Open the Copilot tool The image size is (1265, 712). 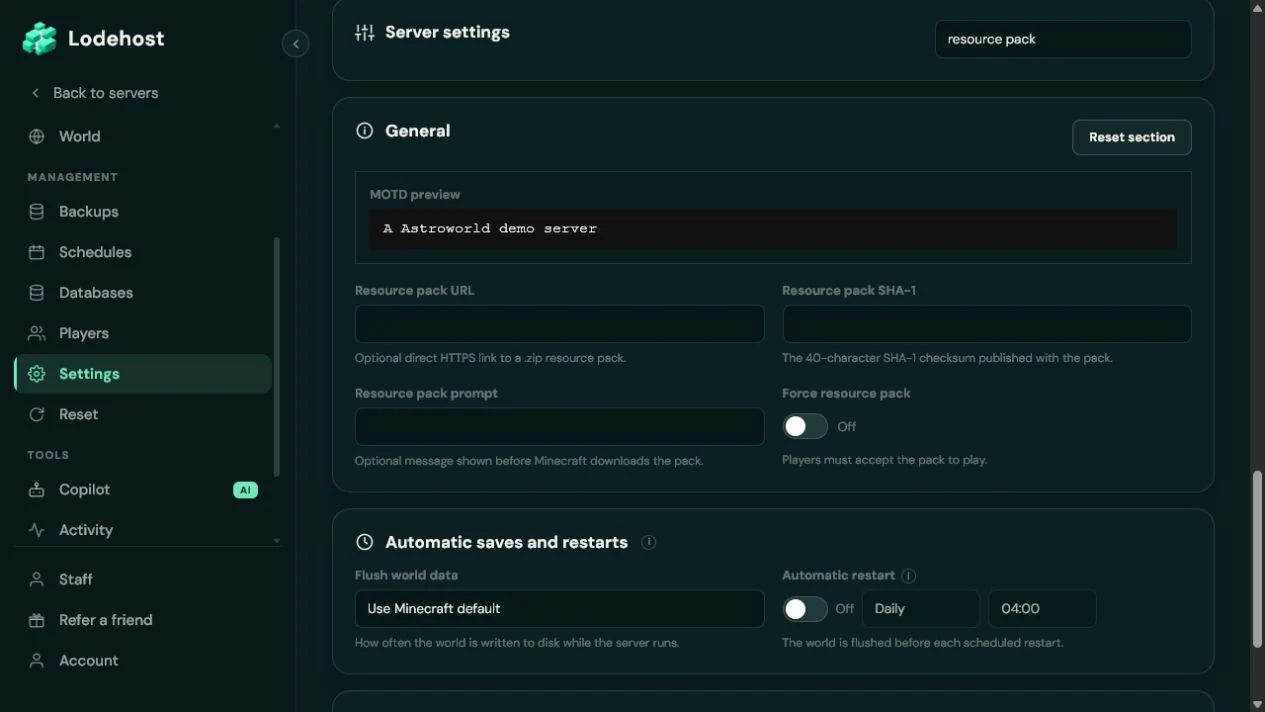tap(143, 490)
